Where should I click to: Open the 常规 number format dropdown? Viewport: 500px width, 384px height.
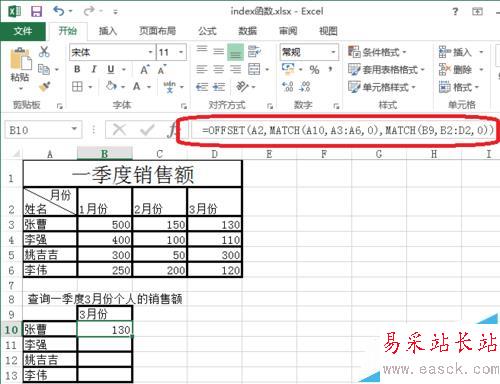pos(333,52)
